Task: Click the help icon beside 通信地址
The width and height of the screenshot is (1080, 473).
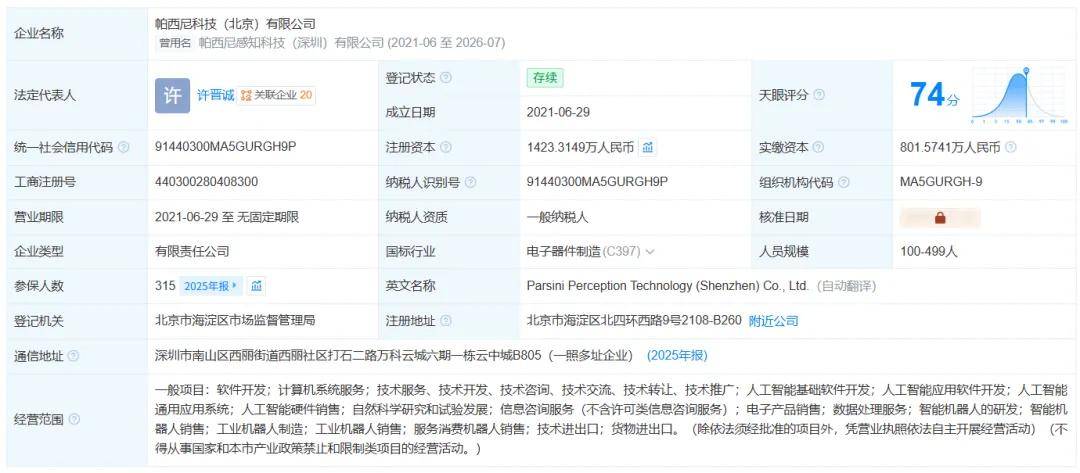Action: [x=74, y=356]
